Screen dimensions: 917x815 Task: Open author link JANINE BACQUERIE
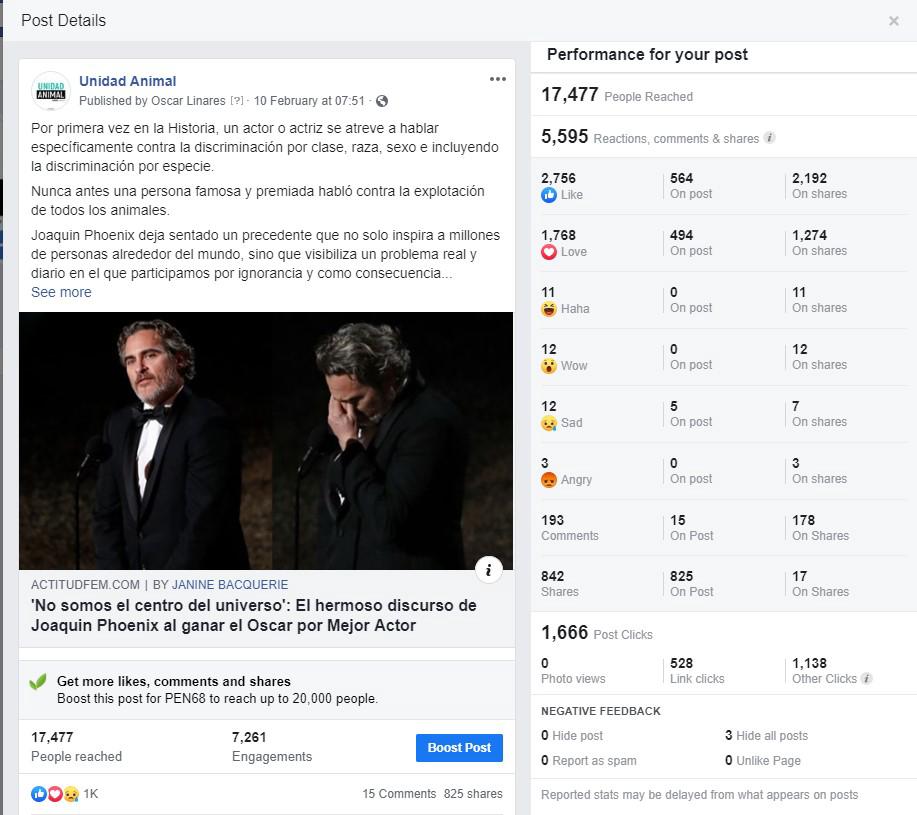[230, 585]
